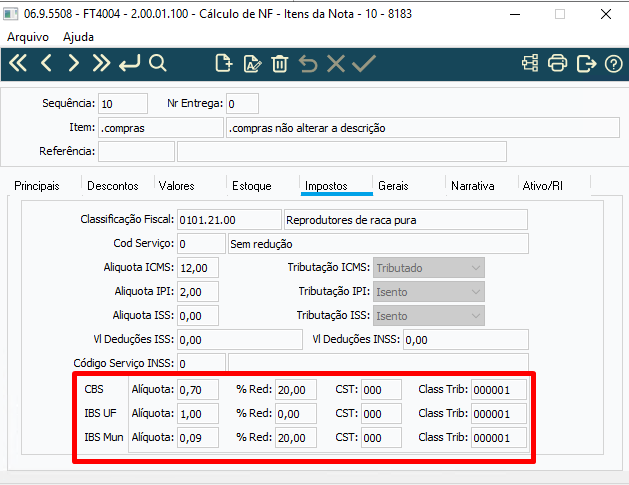Screen dimensions: 629x485
Task: Go to next record arrow
Action: pyautogui.click(x=73, y=63)
